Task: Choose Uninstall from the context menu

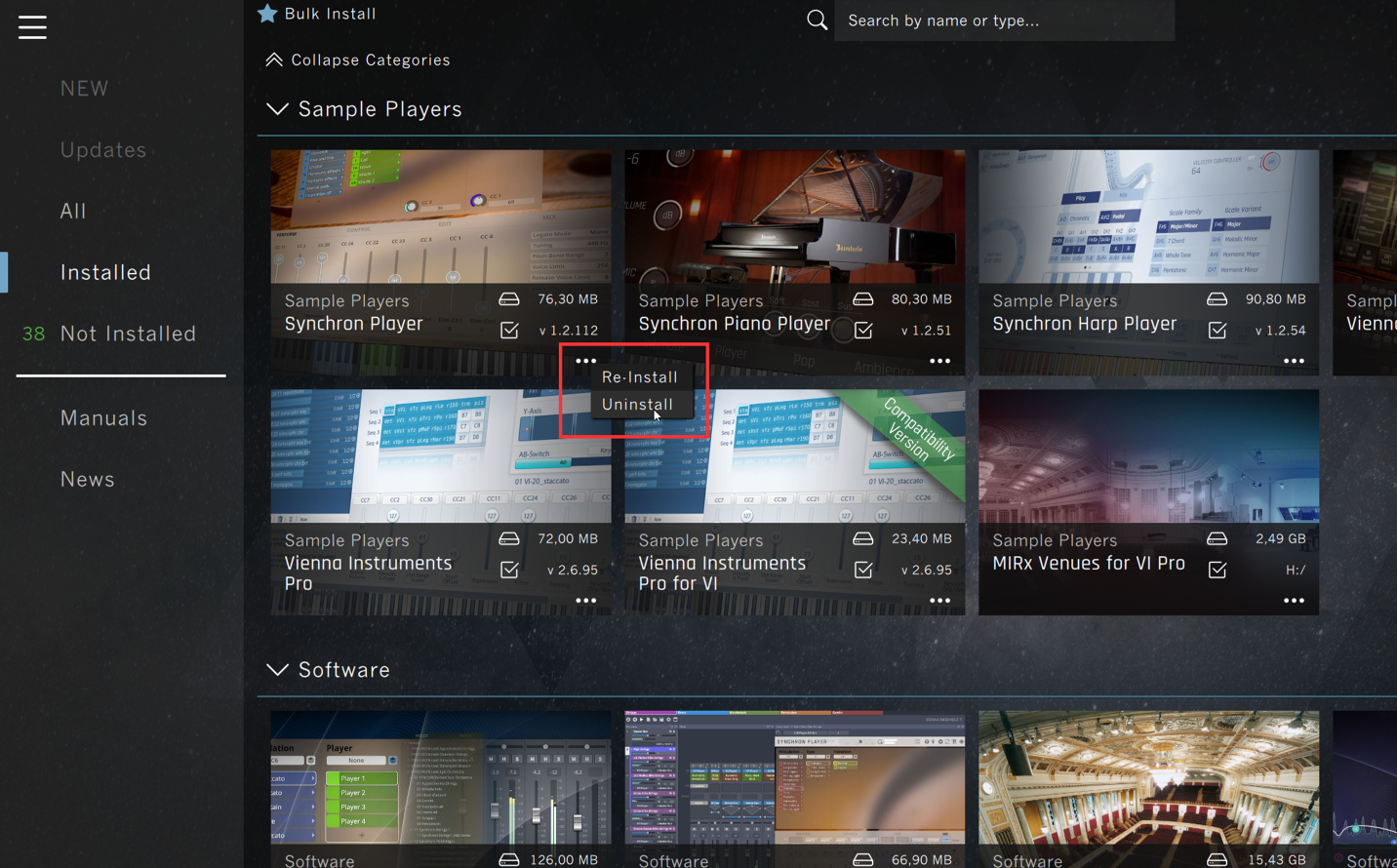Action: (638, 404)
